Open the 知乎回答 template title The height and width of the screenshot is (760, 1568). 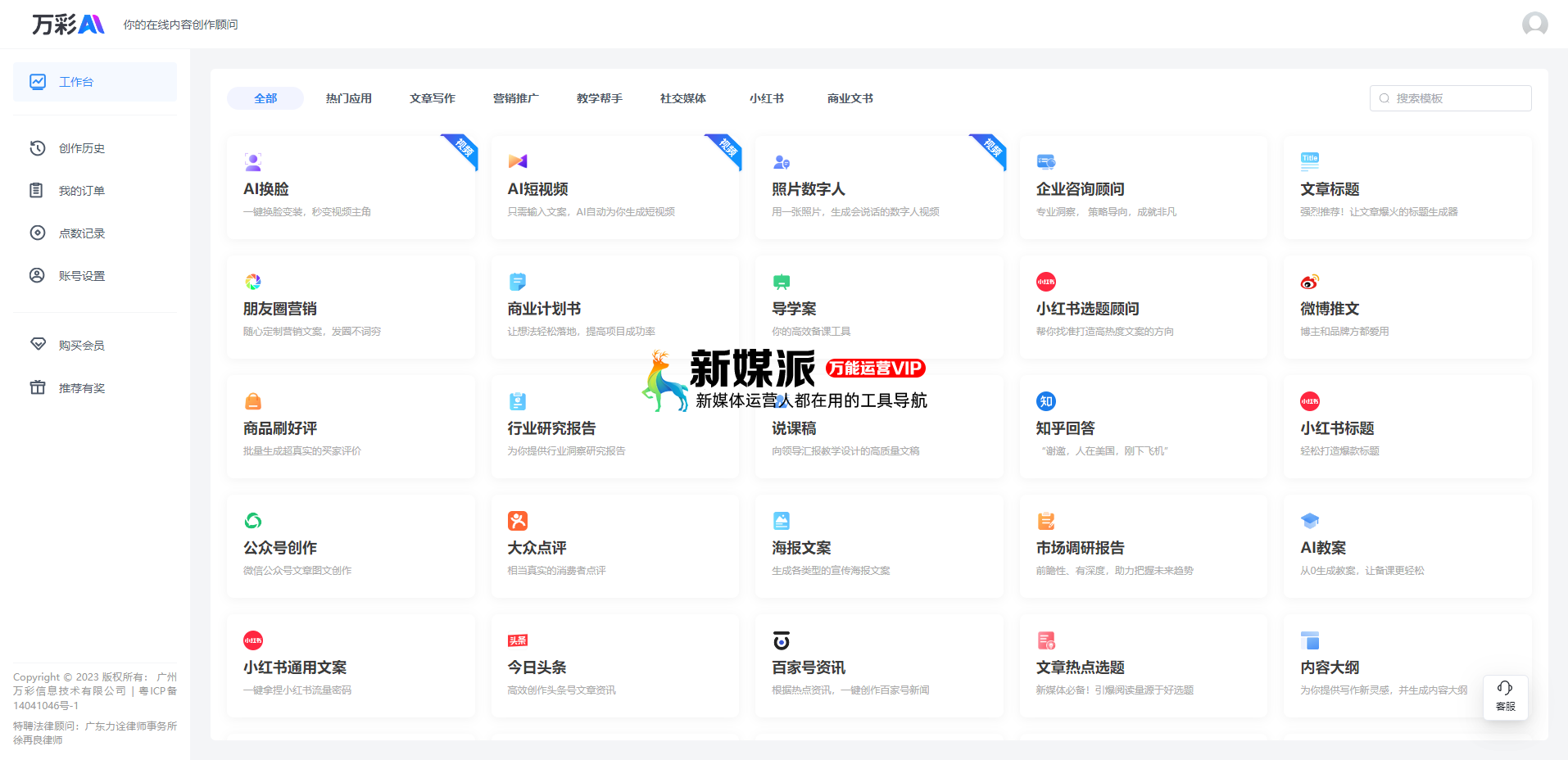(x=1066, y=428)
